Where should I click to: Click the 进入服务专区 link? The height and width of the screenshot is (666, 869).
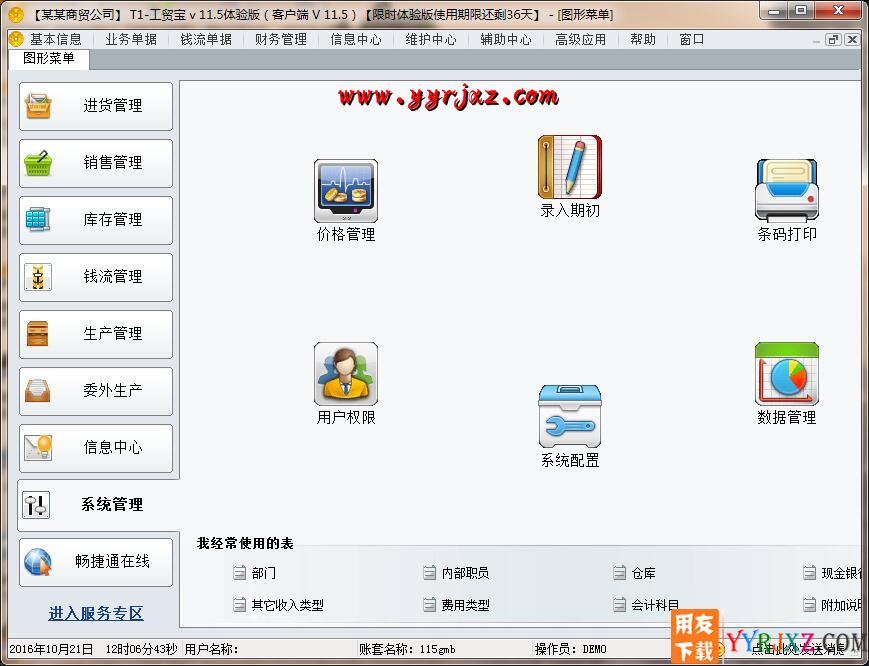94,612
